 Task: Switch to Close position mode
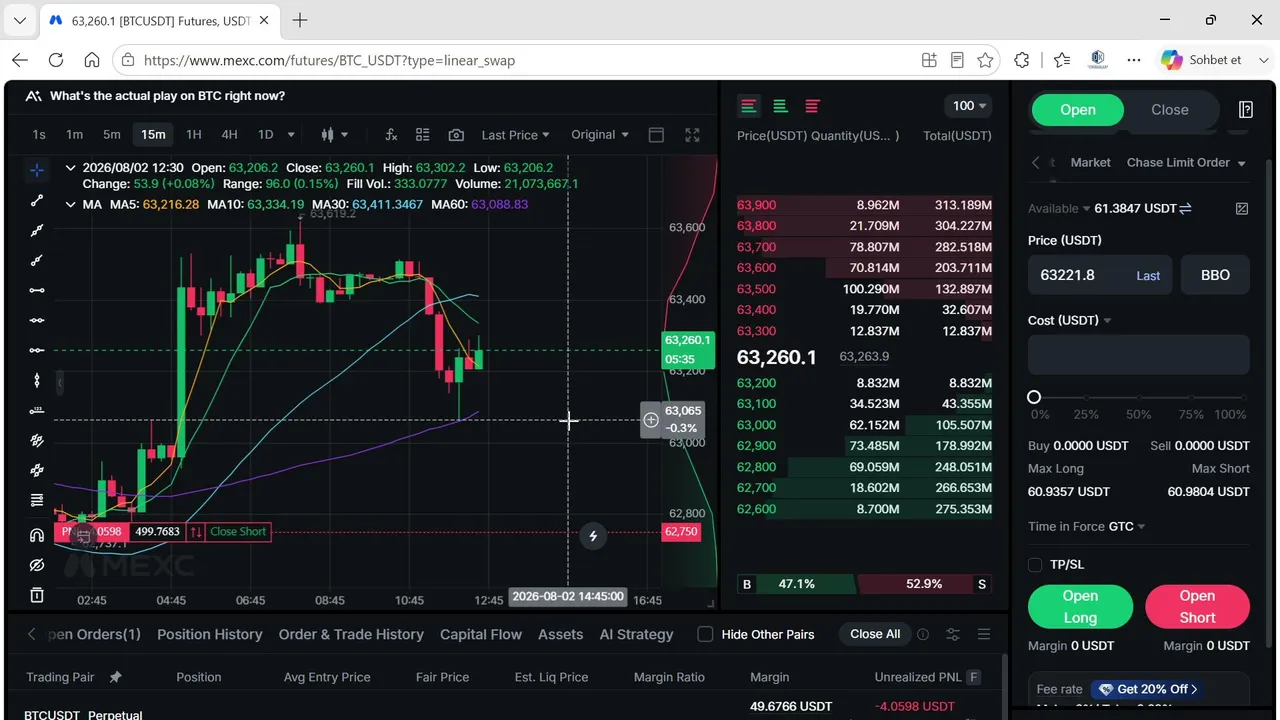[1169, 110]
